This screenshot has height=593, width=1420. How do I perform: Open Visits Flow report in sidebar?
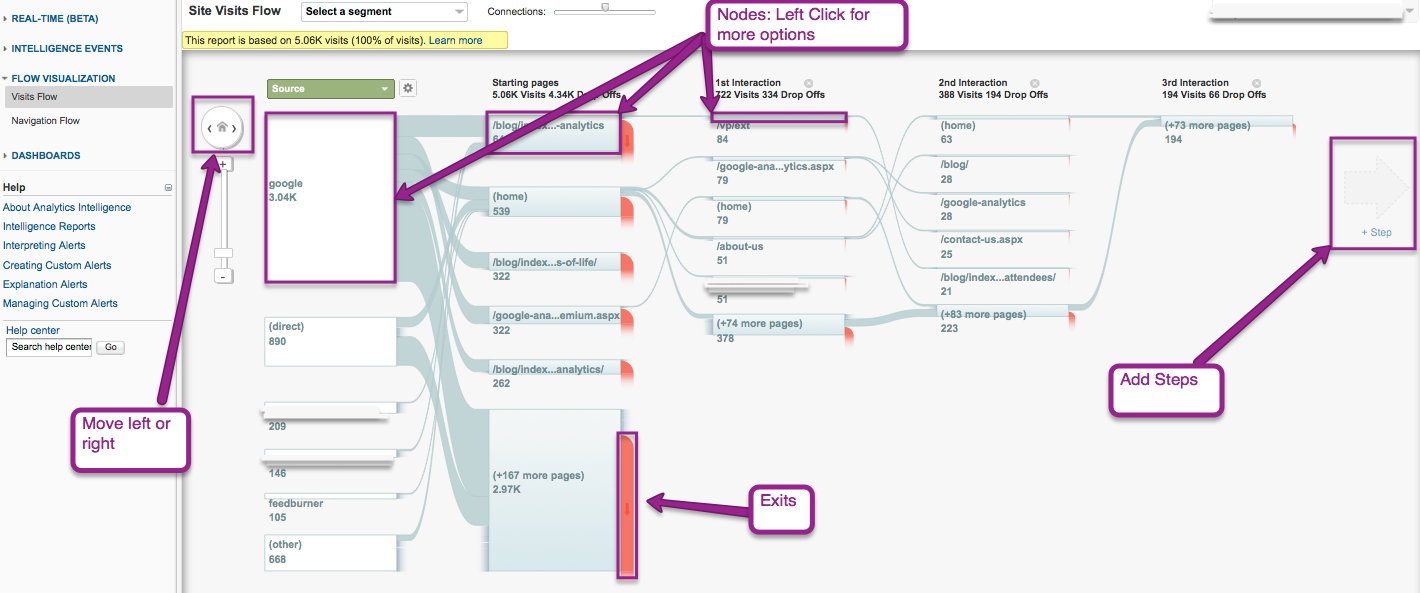pyautogui.click(x=87, y=97)
